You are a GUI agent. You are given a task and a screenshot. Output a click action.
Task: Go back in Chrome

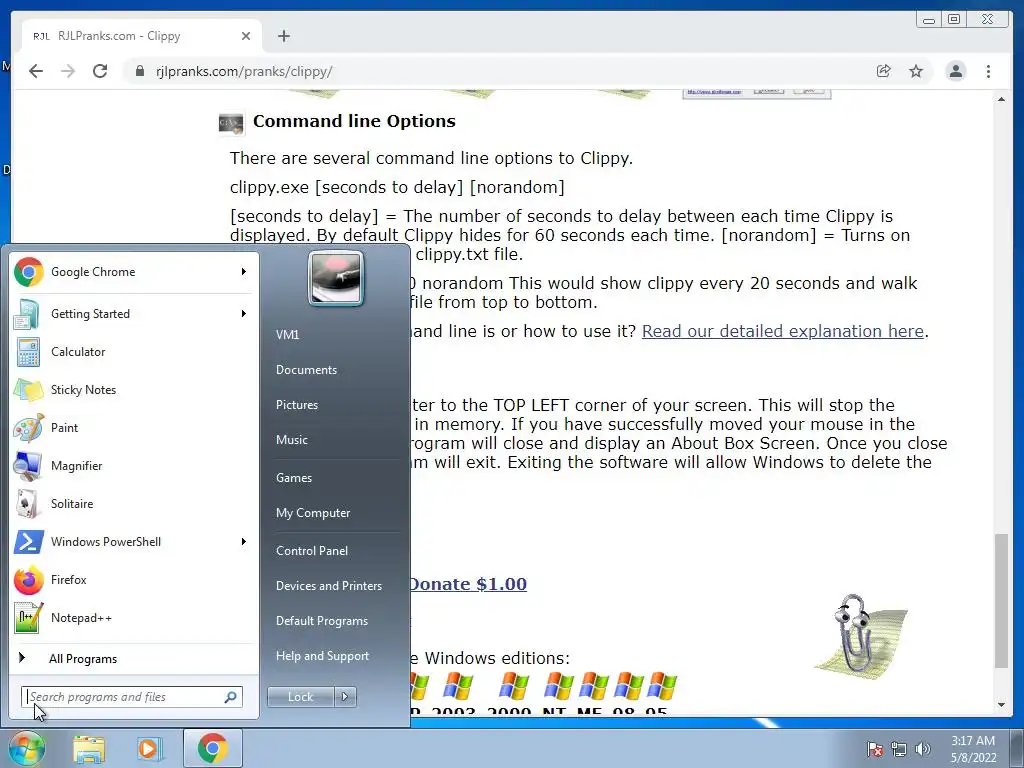click(x=36, y=71)
